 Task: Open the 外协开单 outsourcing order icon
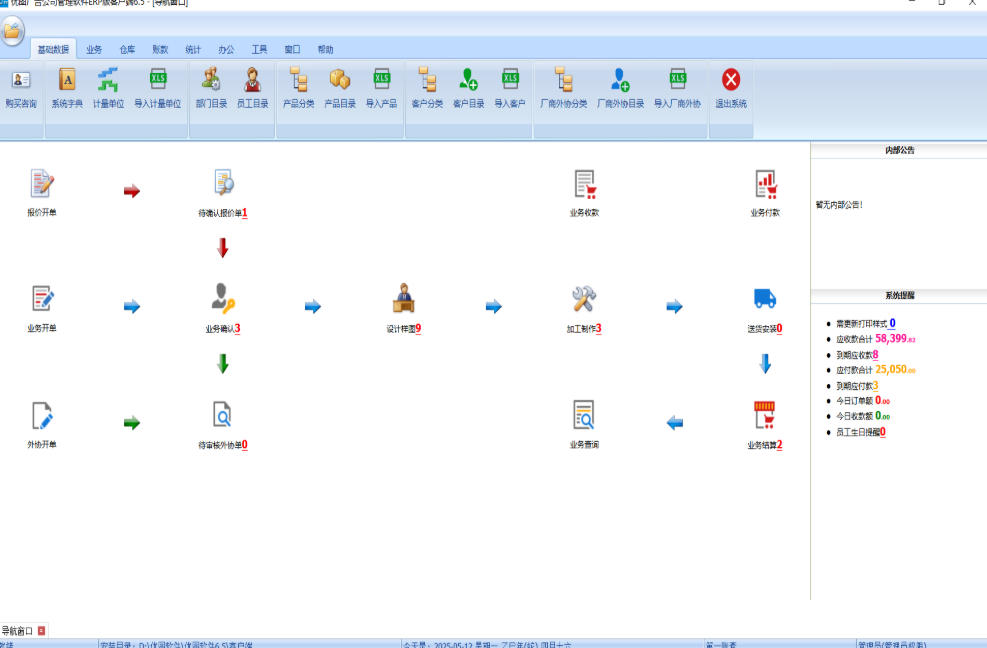tap(42, 416)
